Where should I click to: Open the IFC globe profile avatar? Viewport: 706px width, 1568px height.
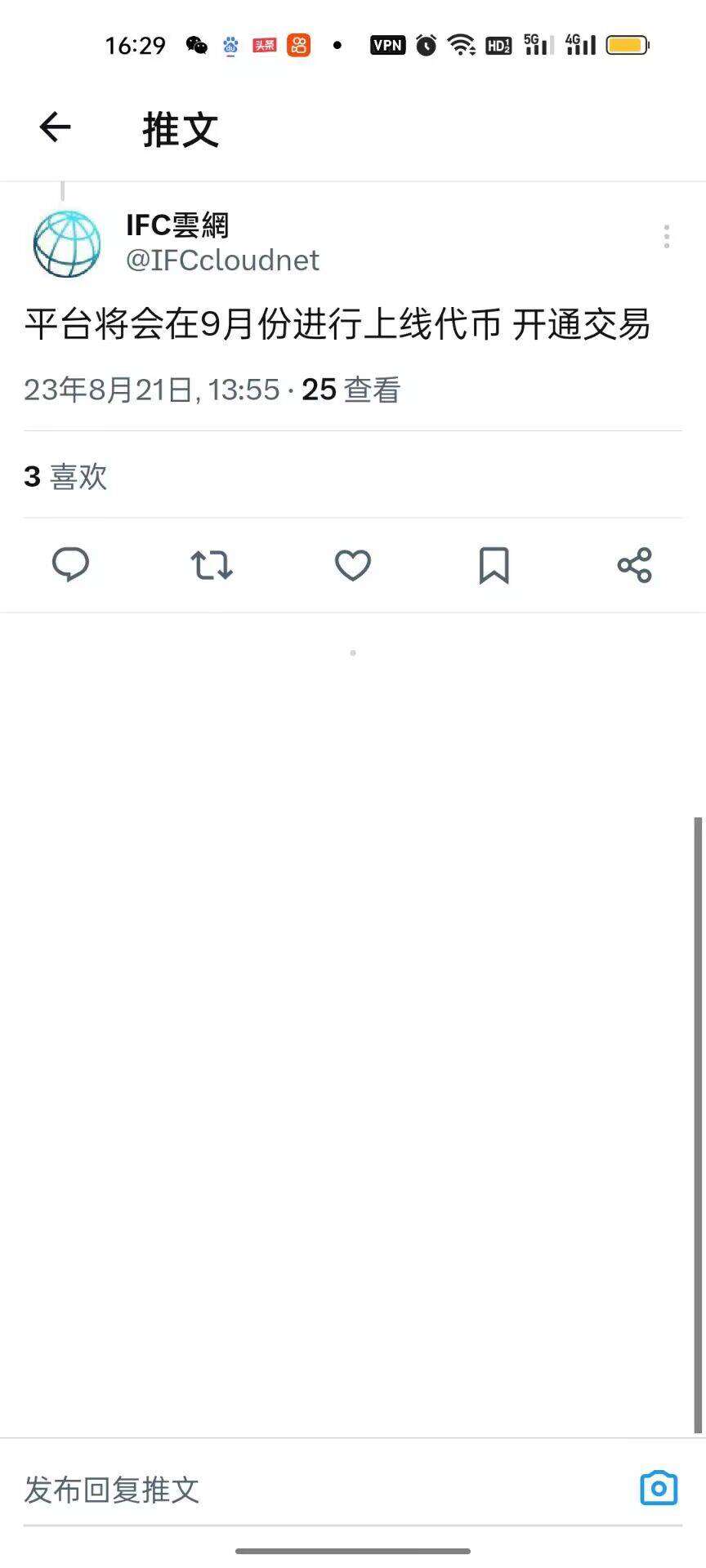(67, 243)
